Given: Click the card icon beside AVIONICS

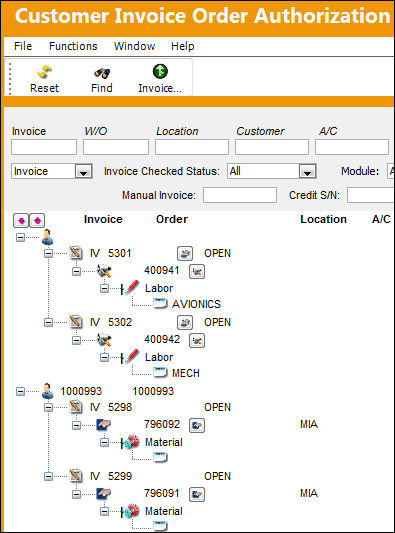Looking at the screenshot, I should tap(160, 303).
